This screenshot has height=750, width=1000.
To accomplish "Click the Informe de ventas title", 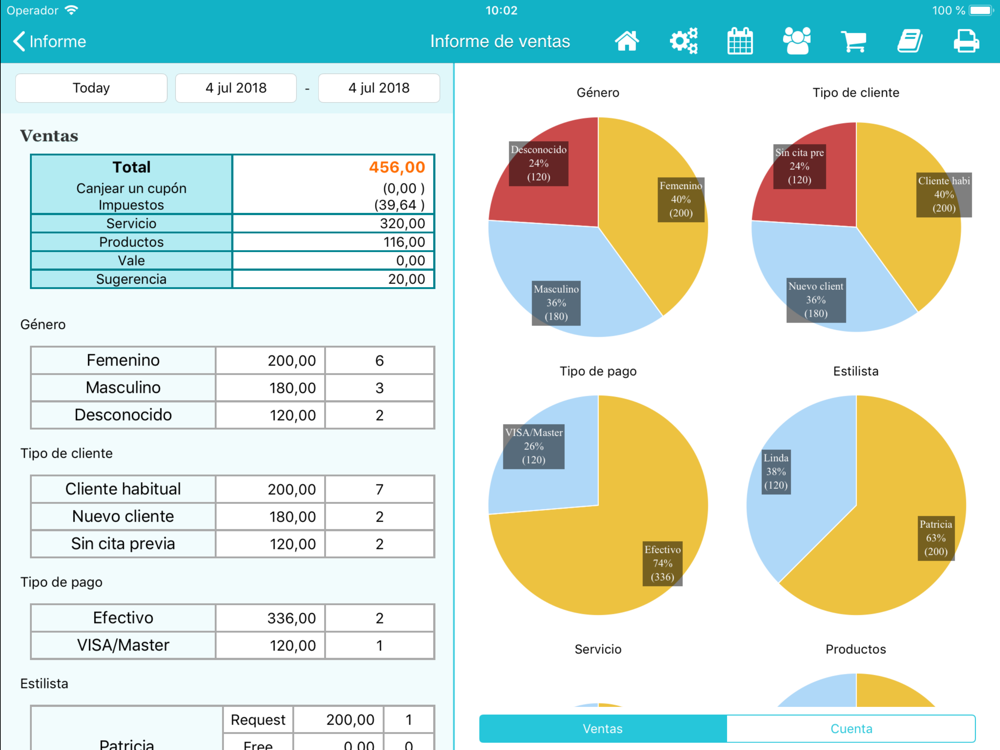I will [500, 41].
